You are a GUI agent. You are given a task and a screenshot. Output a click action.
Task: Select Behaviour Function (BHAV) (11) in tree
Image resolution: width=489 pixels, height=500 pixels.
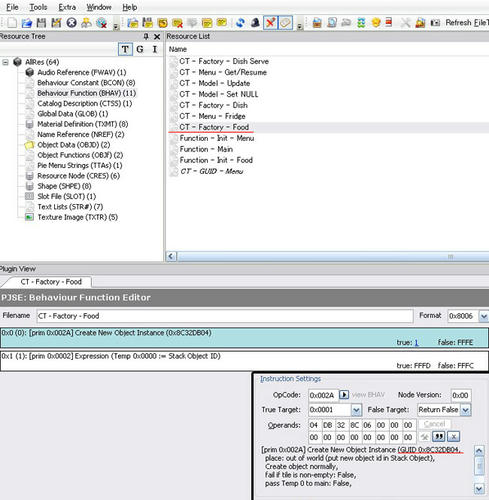86,93
